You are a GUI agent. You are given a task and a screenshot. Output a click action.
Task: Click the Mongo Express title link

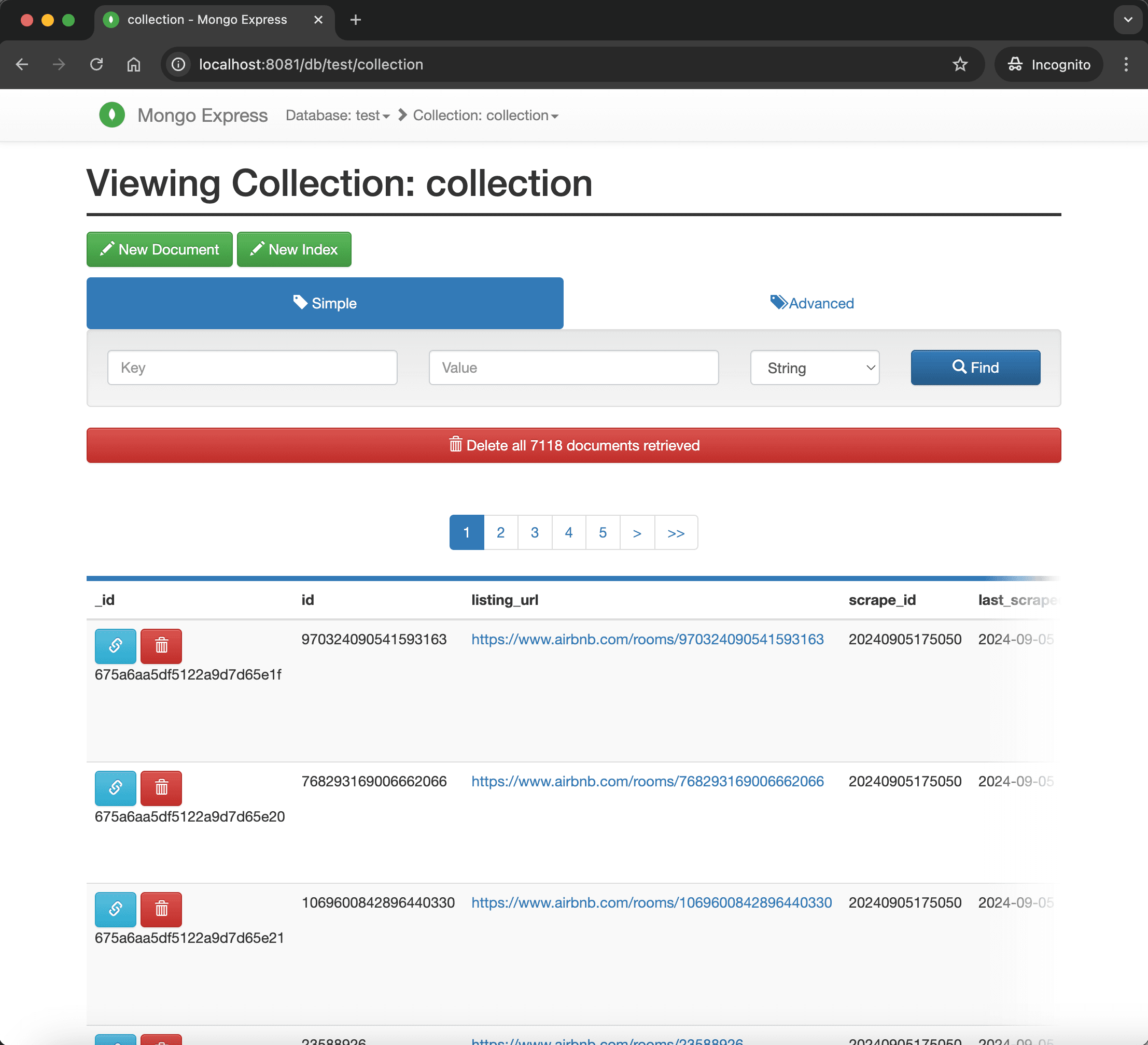point(202,115)
